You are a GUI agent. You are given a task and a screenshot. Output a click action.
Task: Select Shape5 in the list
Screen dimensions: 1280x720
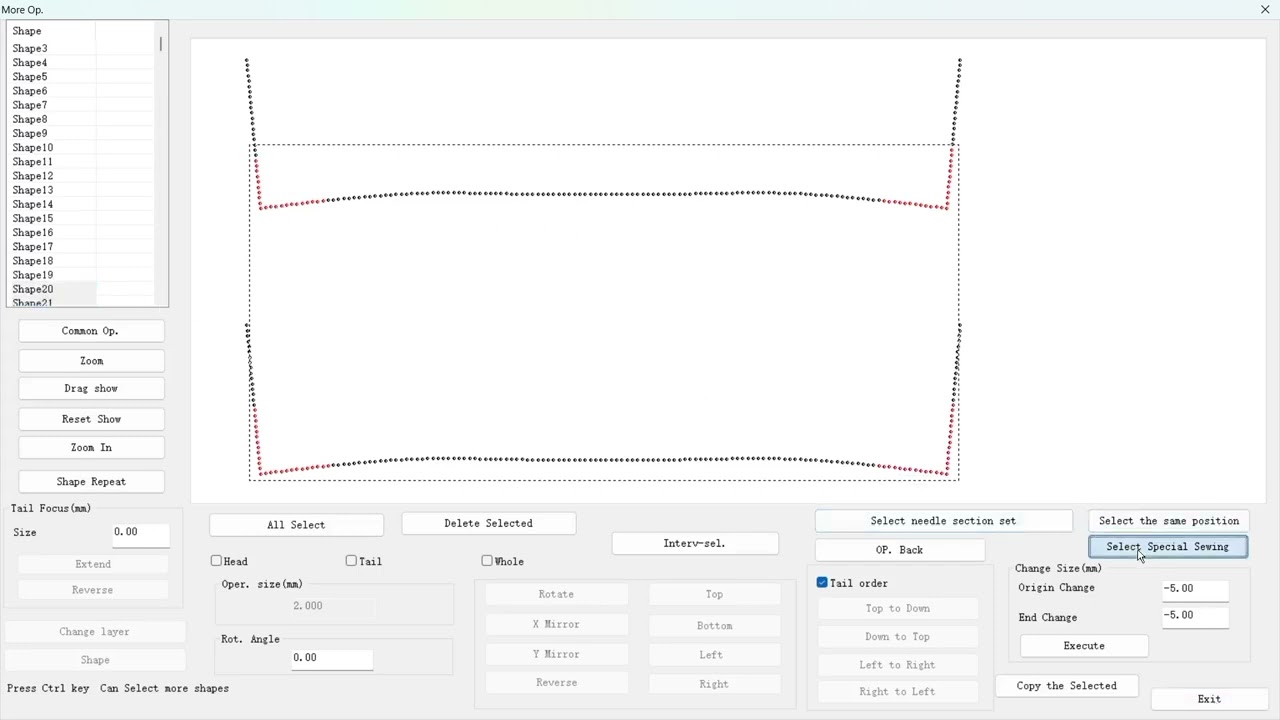coord(30,77)
